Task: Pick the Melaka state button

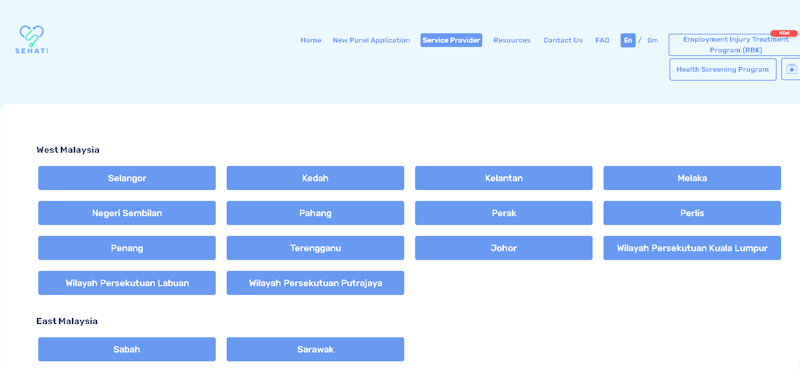Action: click(692, 178)
